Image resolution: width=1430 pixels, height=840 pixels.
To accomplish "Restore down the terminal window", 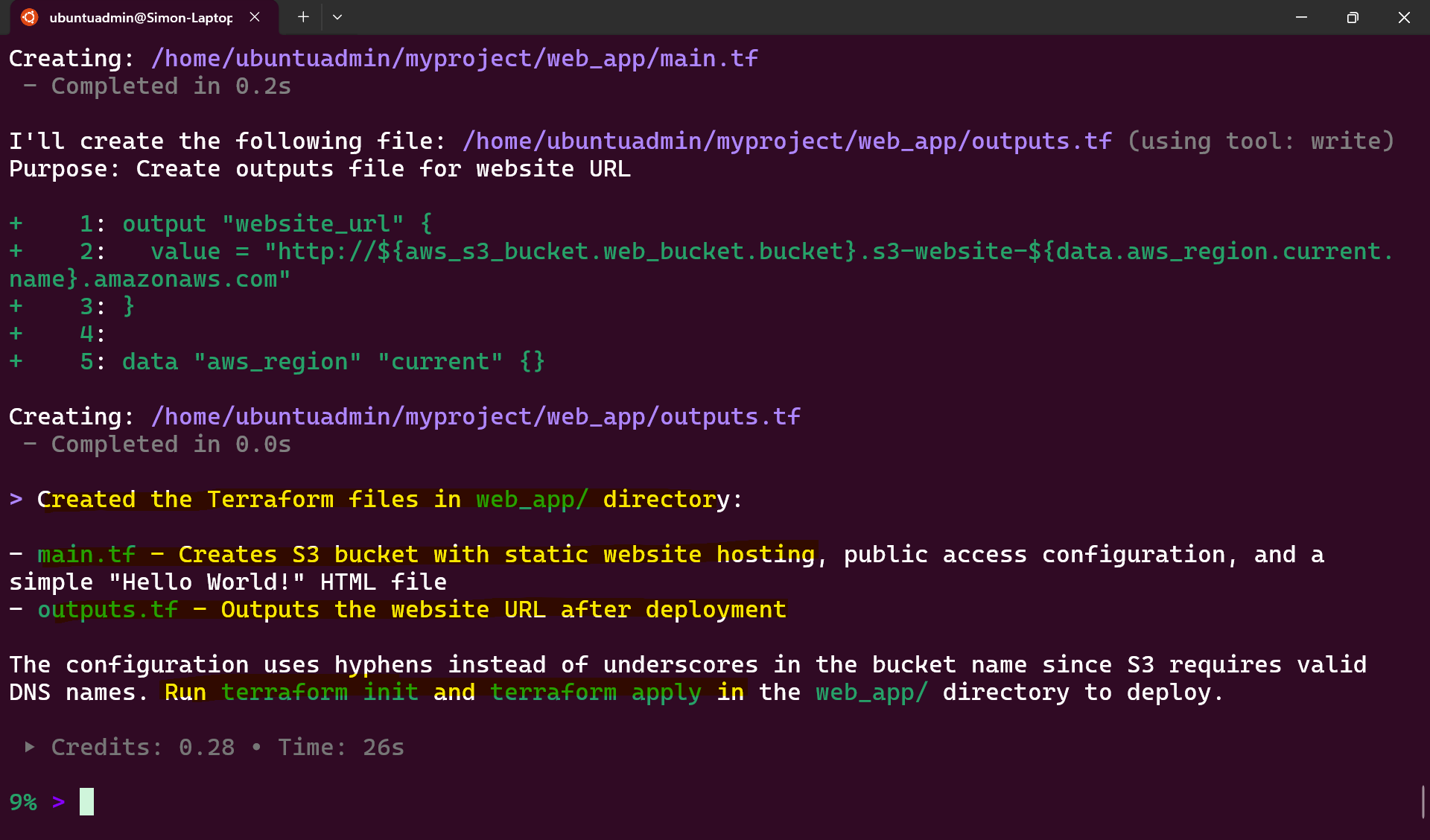I will [x=1353, y=17].
